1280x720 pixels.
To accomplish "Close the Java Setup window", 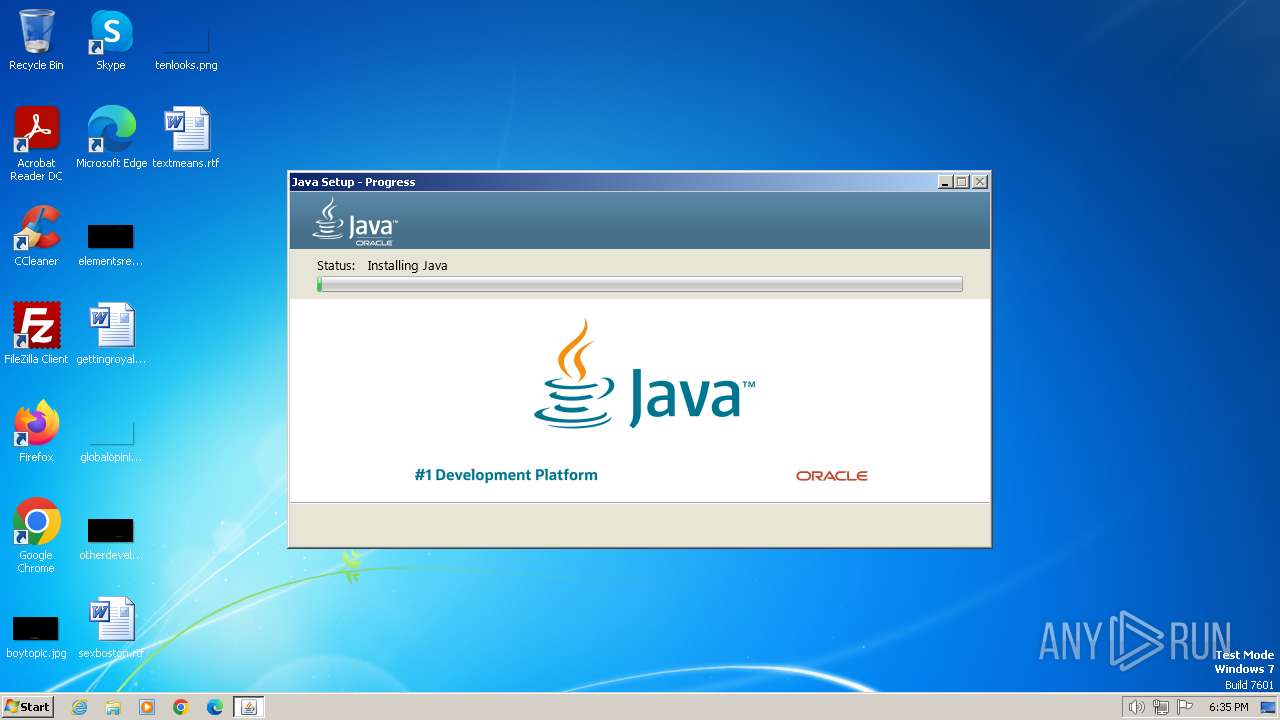I will click(980, 182).
